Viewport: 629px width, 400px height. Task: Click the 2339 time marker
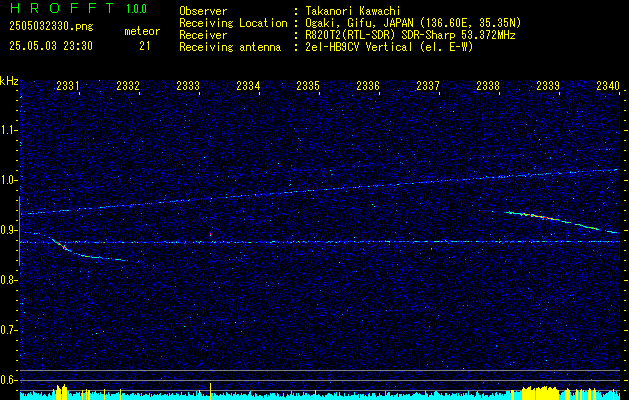[548, 85]
